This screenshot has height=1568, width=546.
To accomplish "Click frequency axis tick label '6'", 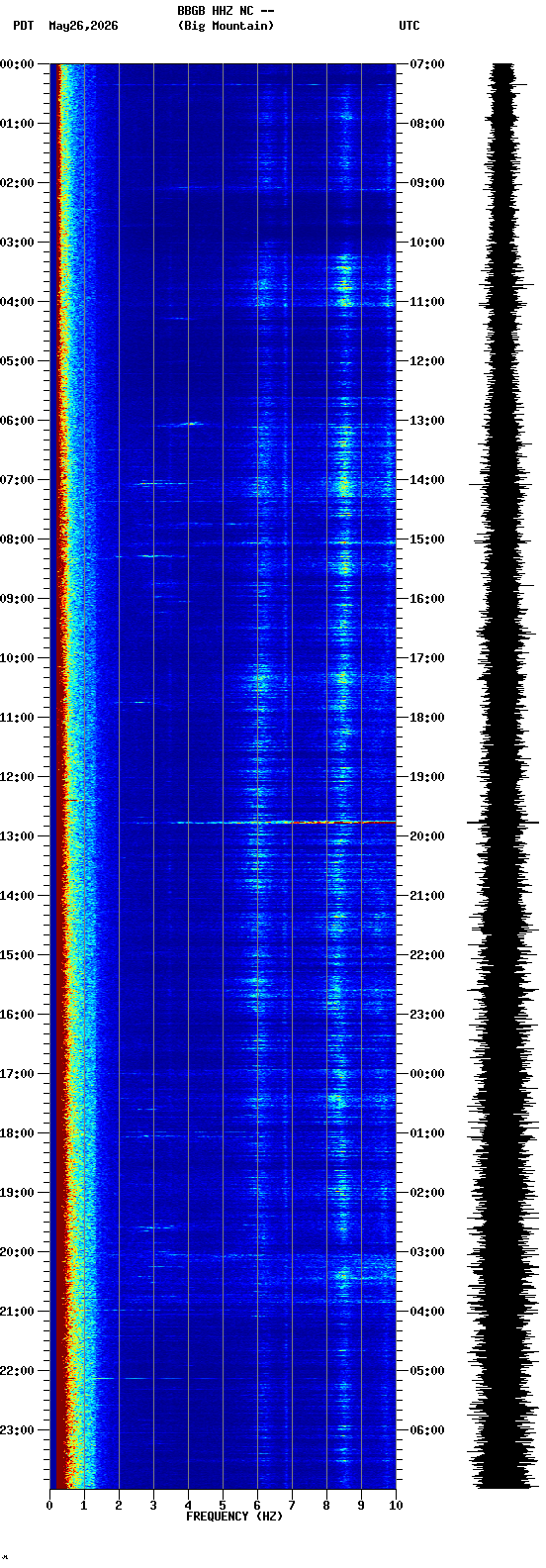I will click(x=257, y=1506).
